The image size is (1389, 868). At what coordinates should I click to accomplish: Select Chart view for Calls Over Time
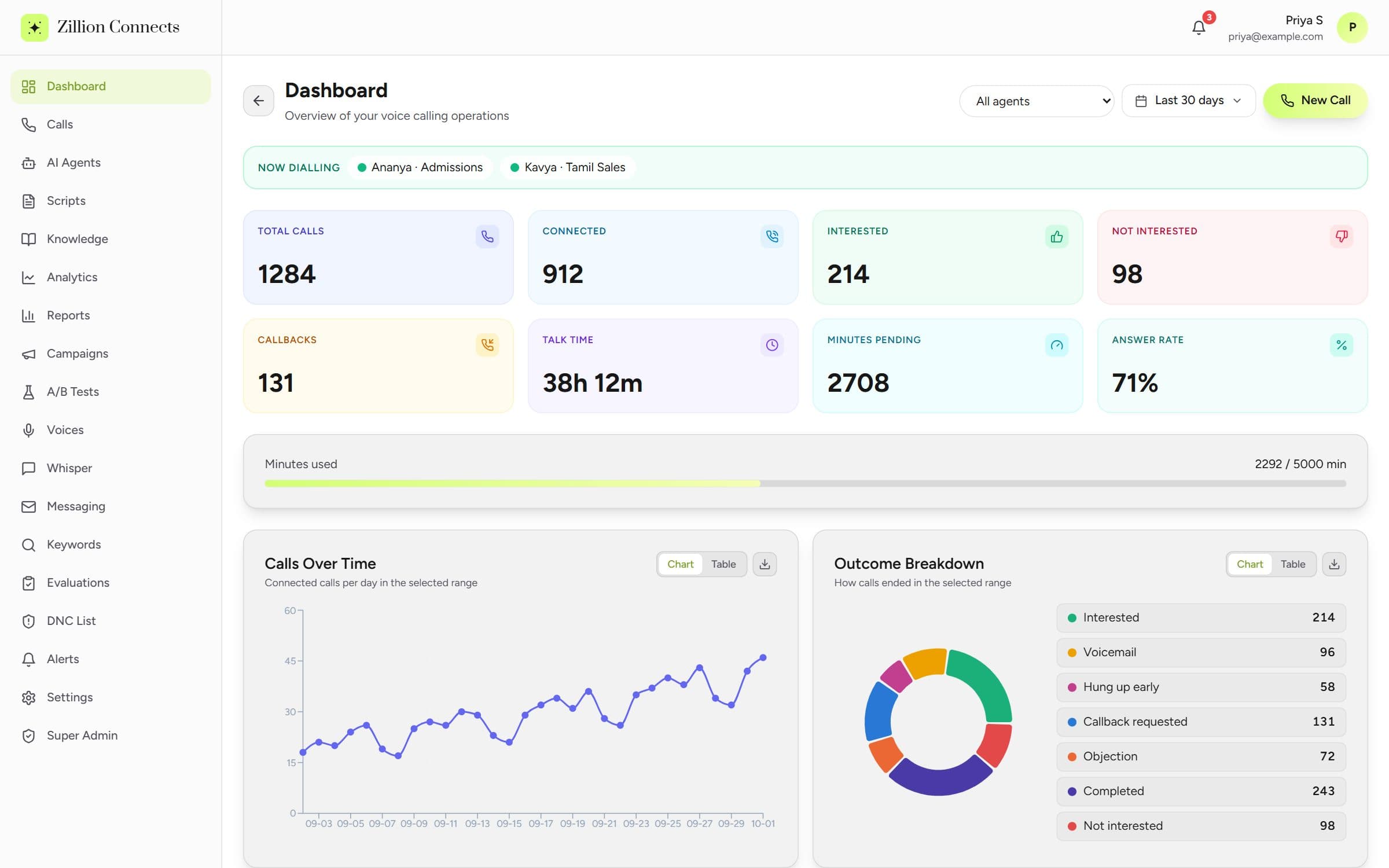[680, 564]
